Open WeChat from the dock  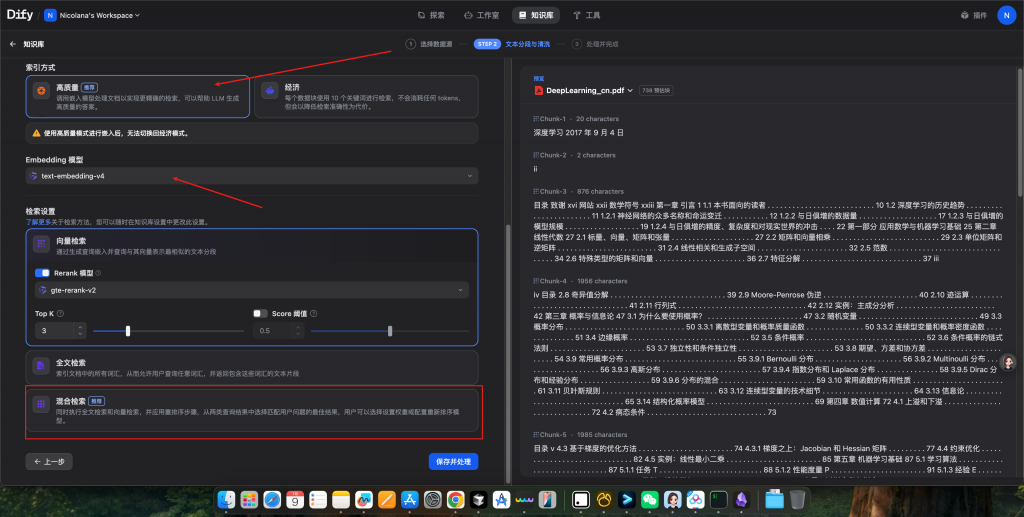coord(650,498)
